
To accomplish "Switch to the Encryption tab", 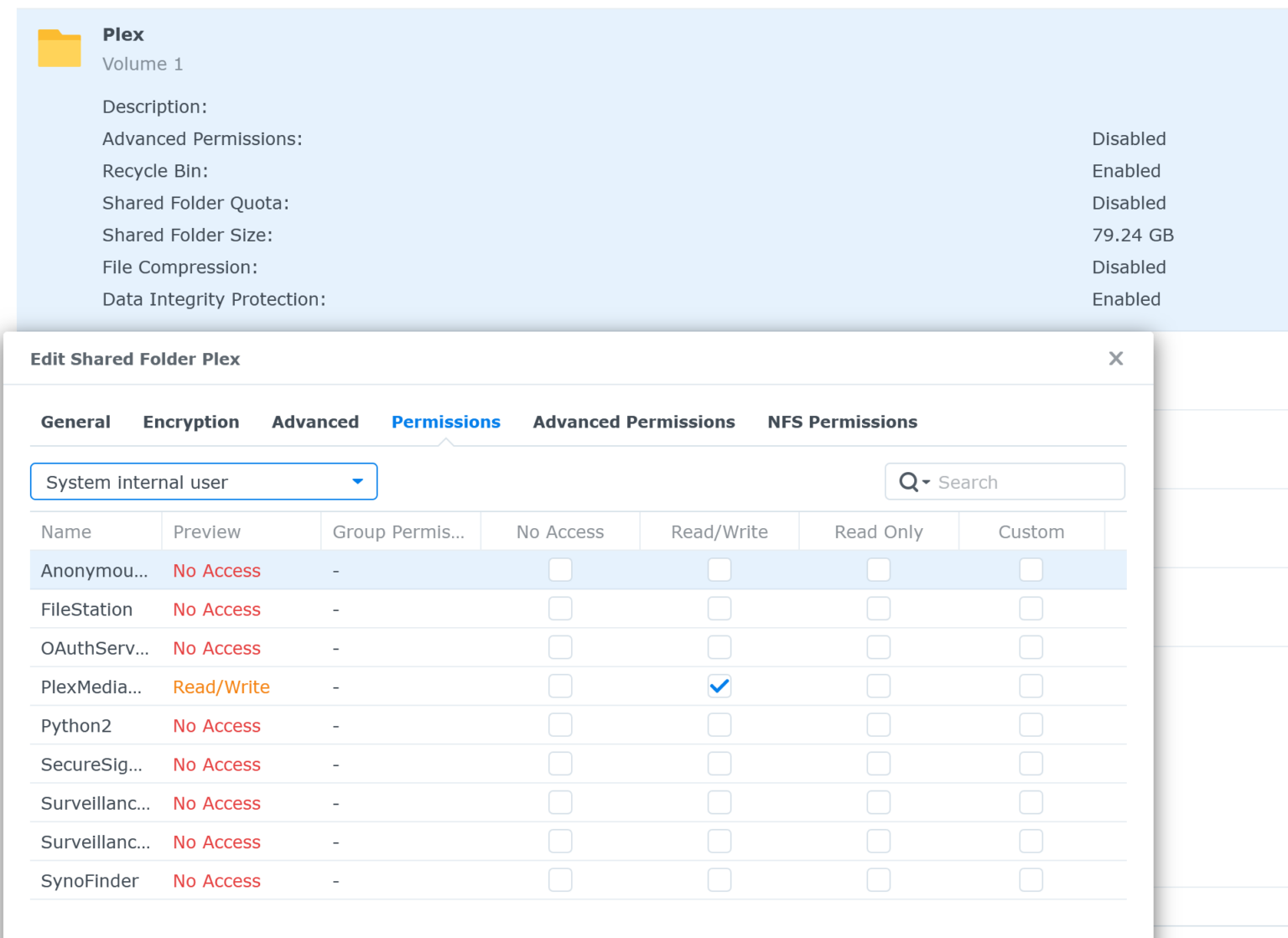I will pos(191,422).
